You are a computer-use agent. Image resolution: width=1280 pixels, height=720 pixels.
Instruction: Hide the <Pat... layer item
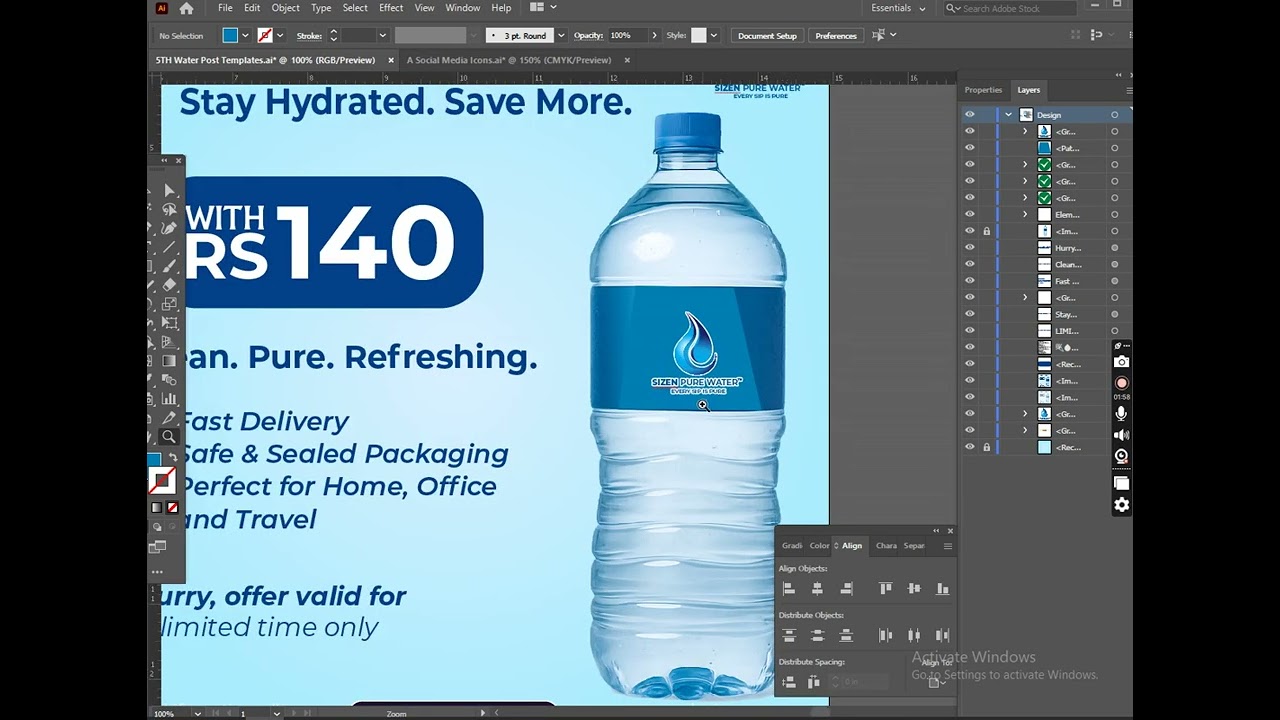pos(969,148)
